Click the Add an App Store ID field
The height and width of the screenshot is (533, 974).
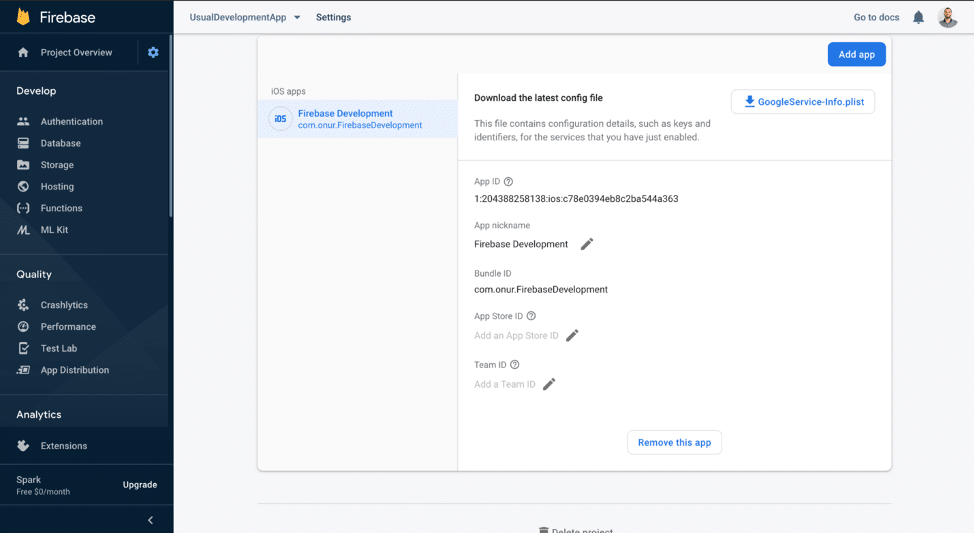[x=516, y=335]
